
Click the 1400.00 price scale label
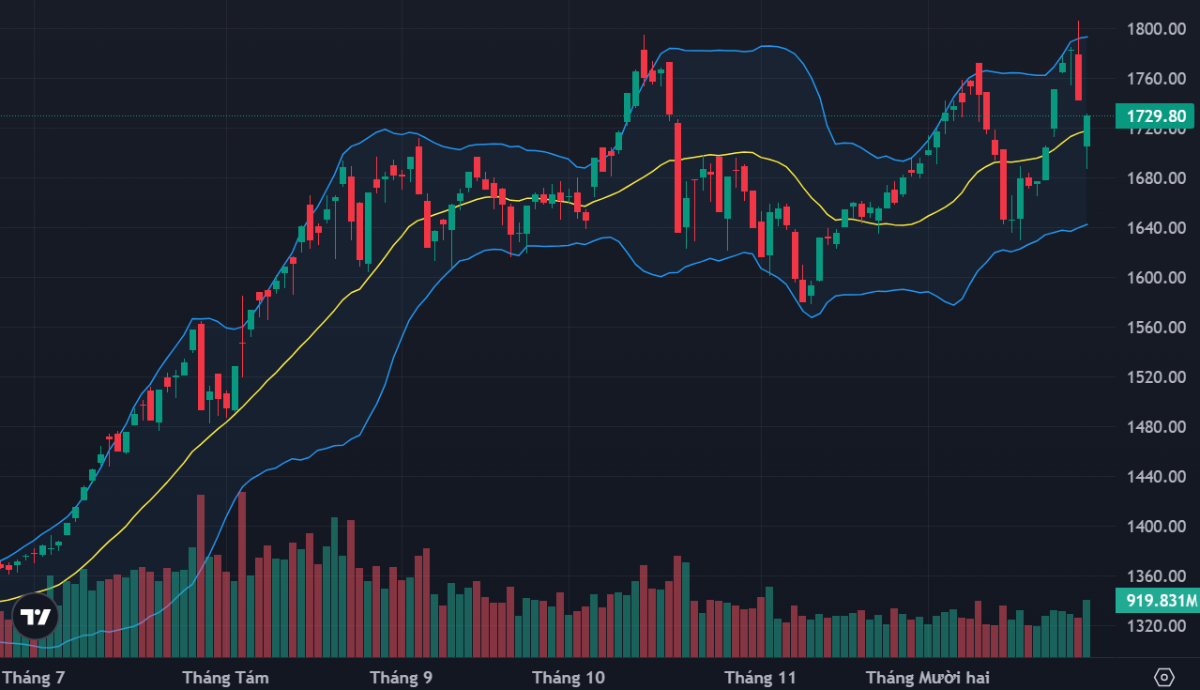coord(1156,526)
